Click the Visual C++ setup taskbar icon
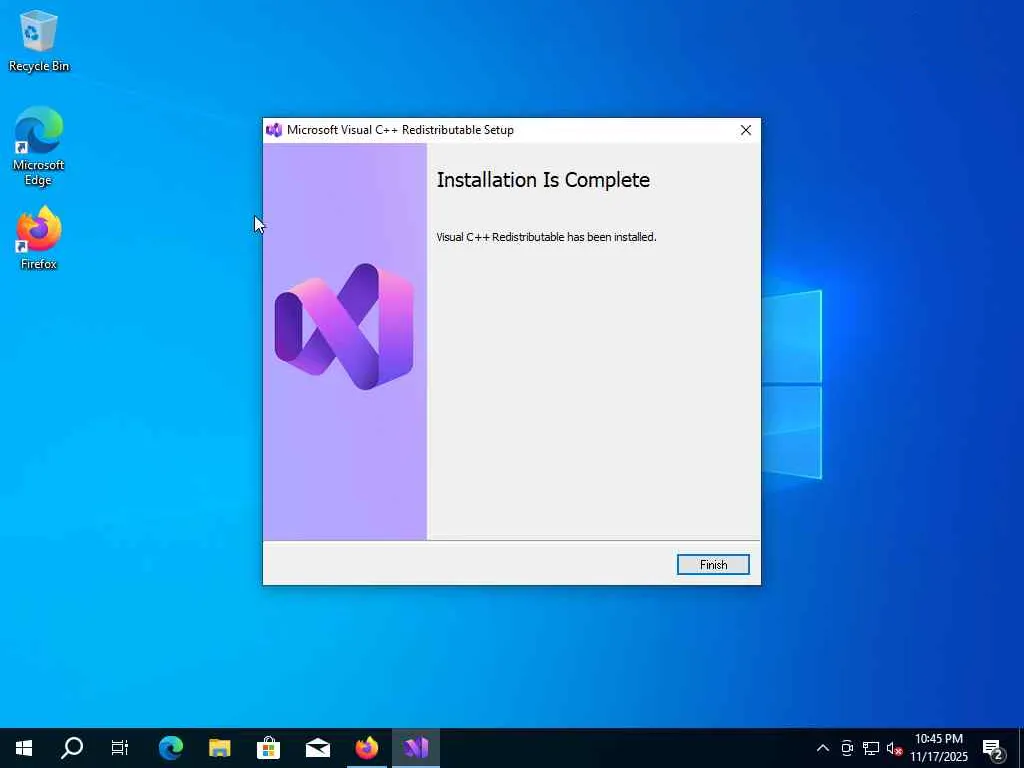This screenshot has height=768, width=1024. pyautogui.click(x=416, y=748)
